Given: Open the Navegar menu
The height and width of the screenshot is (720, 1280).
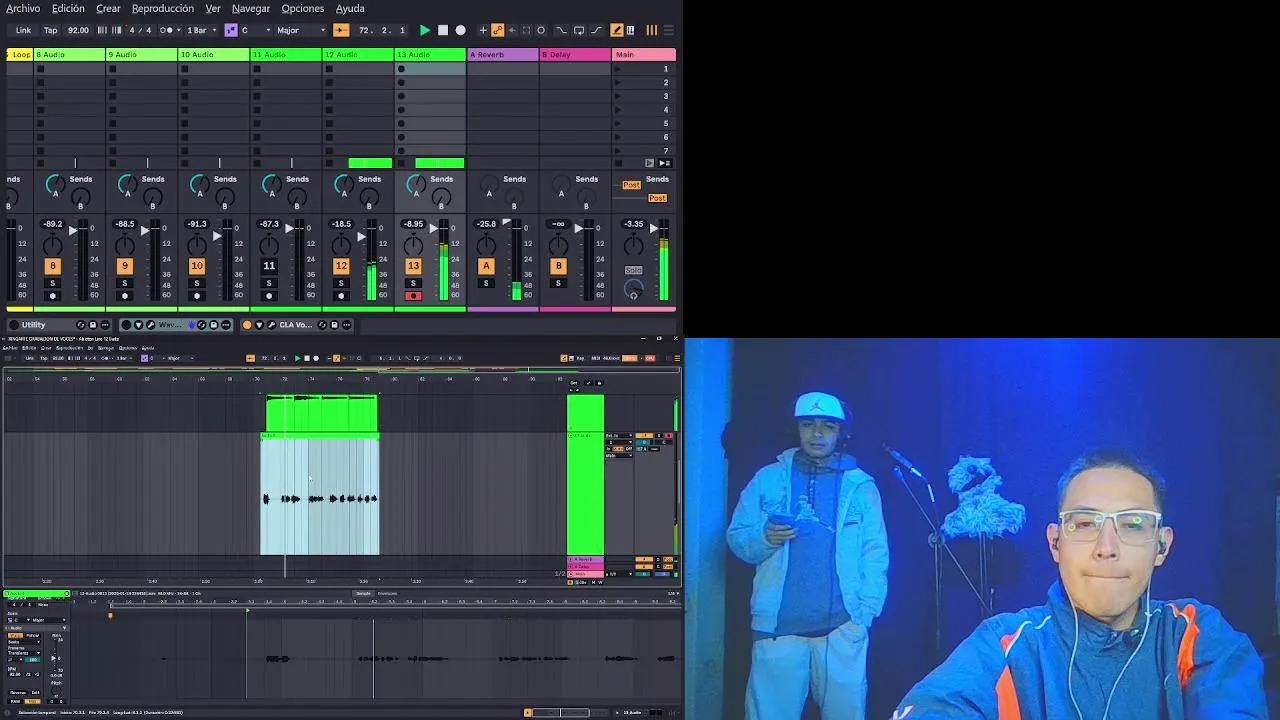Looking at the screenshot, I should click(x=251, y=8).
